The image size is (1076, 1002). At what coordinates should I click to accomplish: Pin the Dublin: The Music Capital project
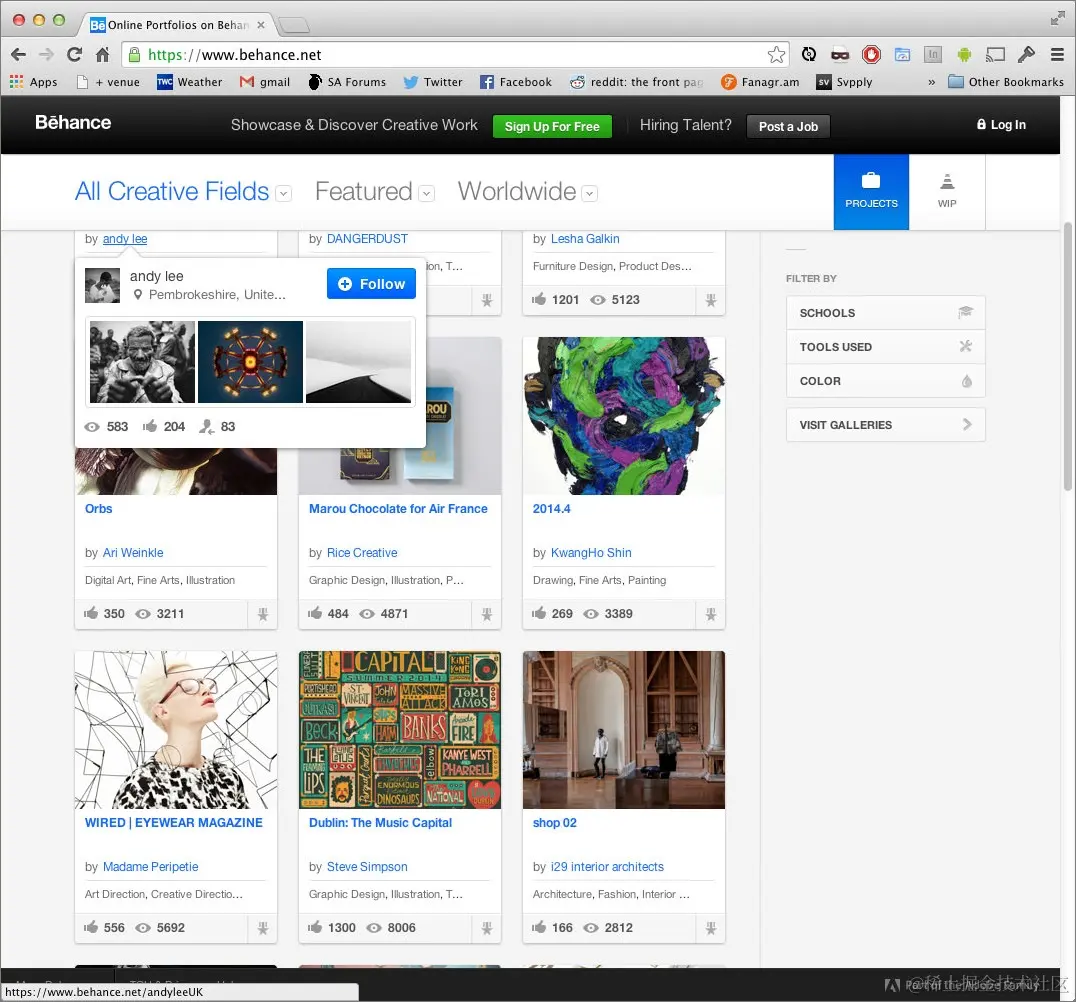tap(487, 928)
